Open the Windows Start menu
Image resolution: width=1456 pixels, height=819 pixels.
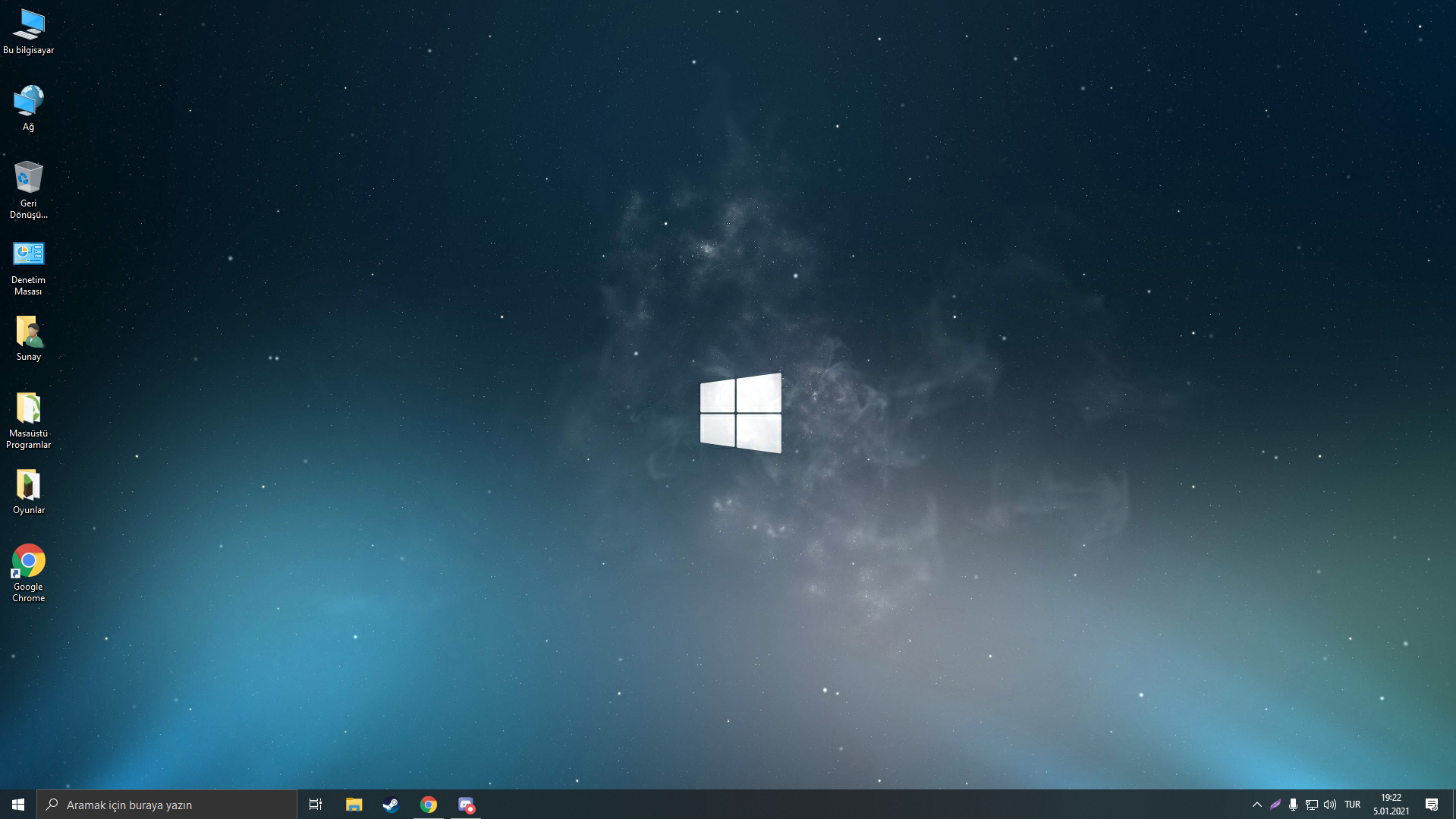click(18, 805)
